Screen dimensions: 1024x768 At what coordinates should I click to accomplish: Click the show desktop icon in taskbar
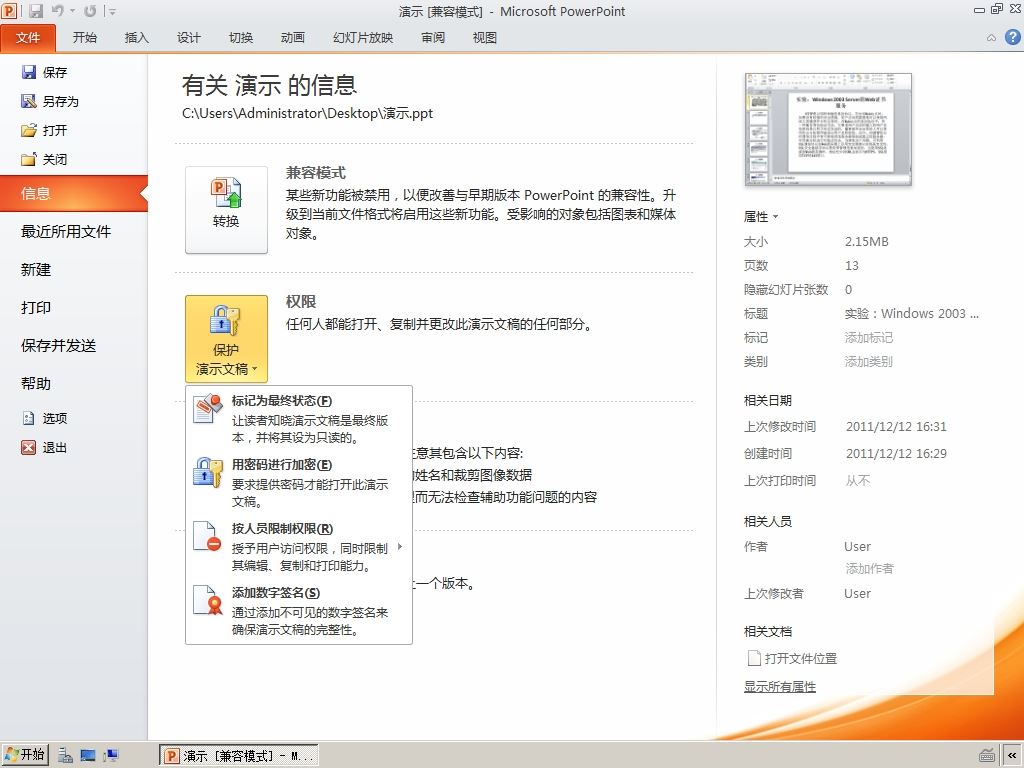pyautogui.click(x=88, y=756)
